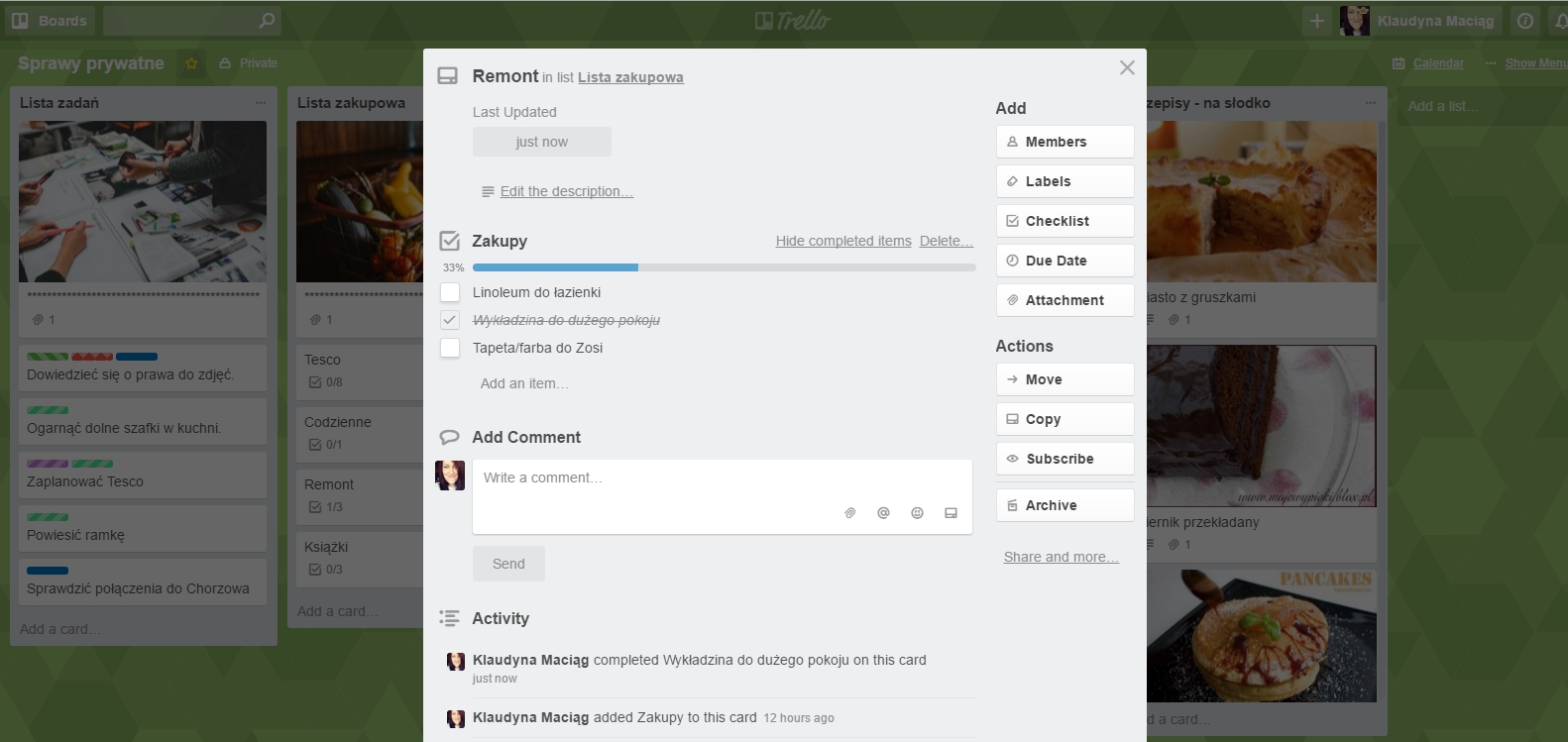The height and width of the screenshot is (742, 1568).
Task: Click the Labels button
Action: click(x=1064, y=181)
